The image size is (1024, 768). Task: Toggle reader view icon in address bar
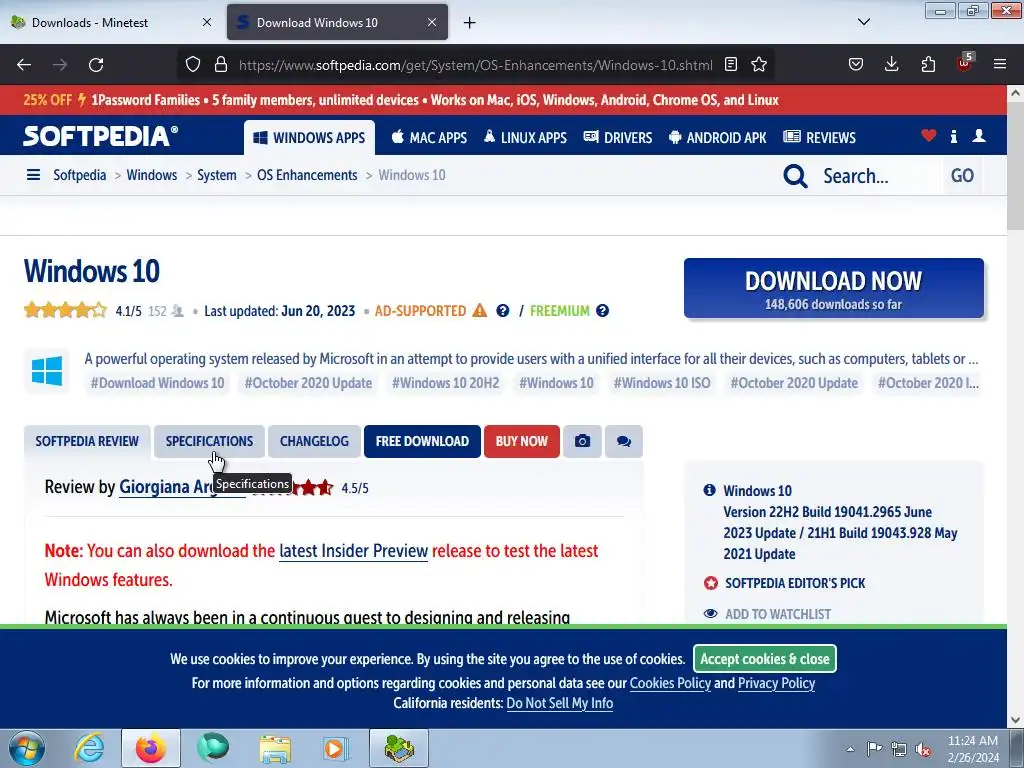point(731,65)
